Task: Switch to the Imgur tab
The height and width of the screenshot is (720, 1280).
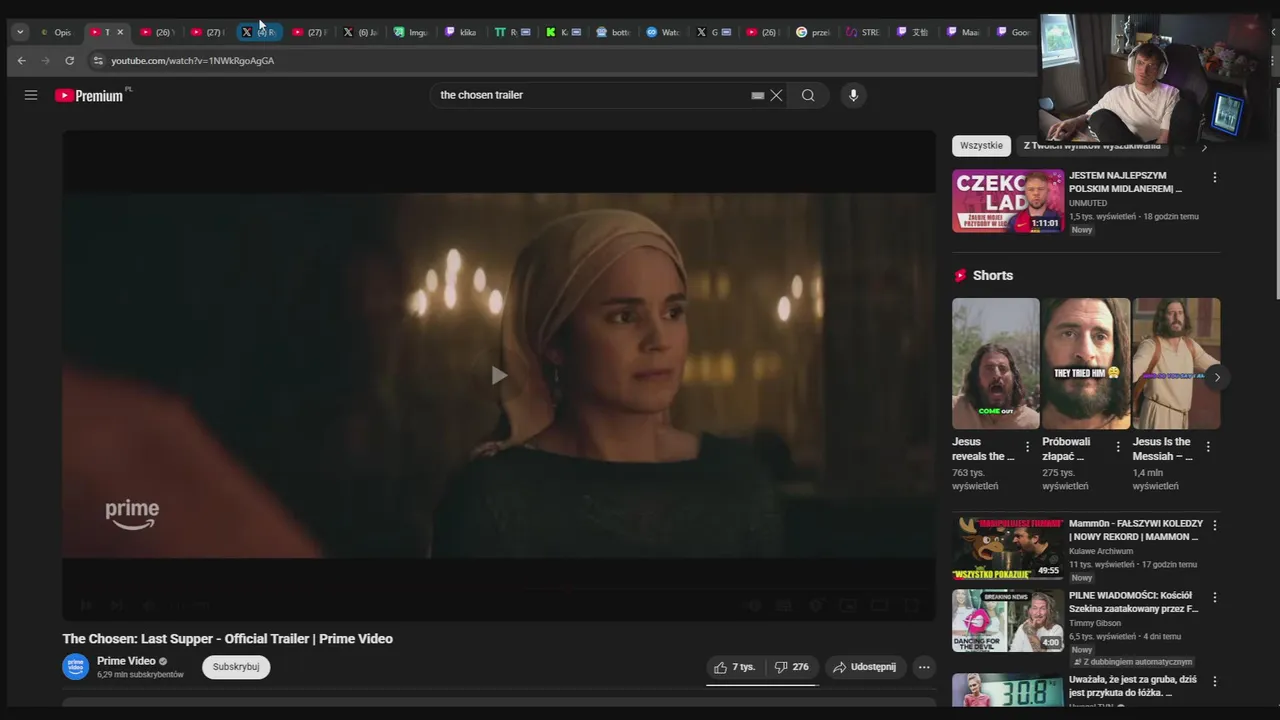Action: pos(411,32)
